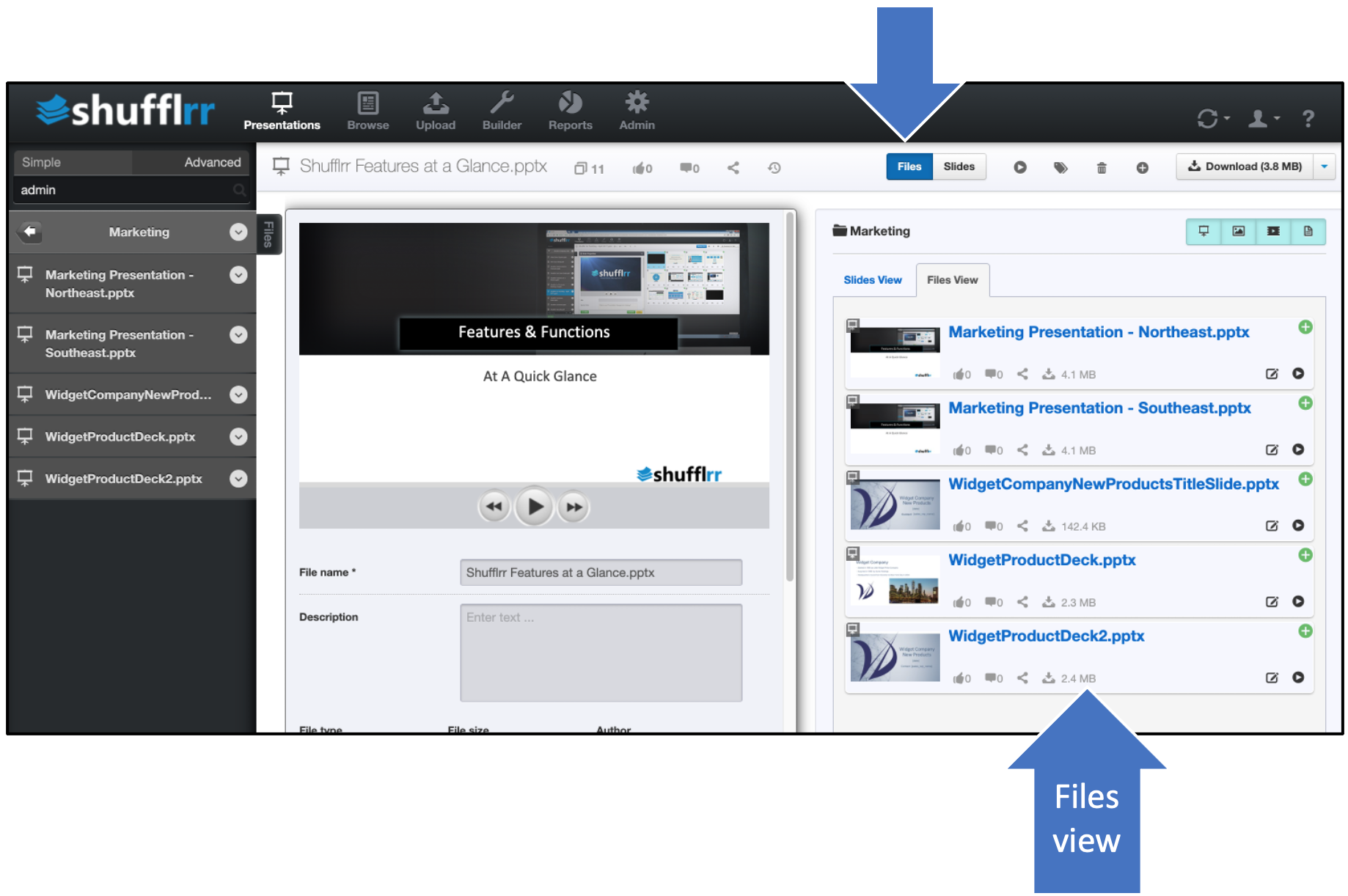Skip forward to next slide in preview
Image resolution: width=1348 pixels, height=896 pixels.
click(574, 507)
